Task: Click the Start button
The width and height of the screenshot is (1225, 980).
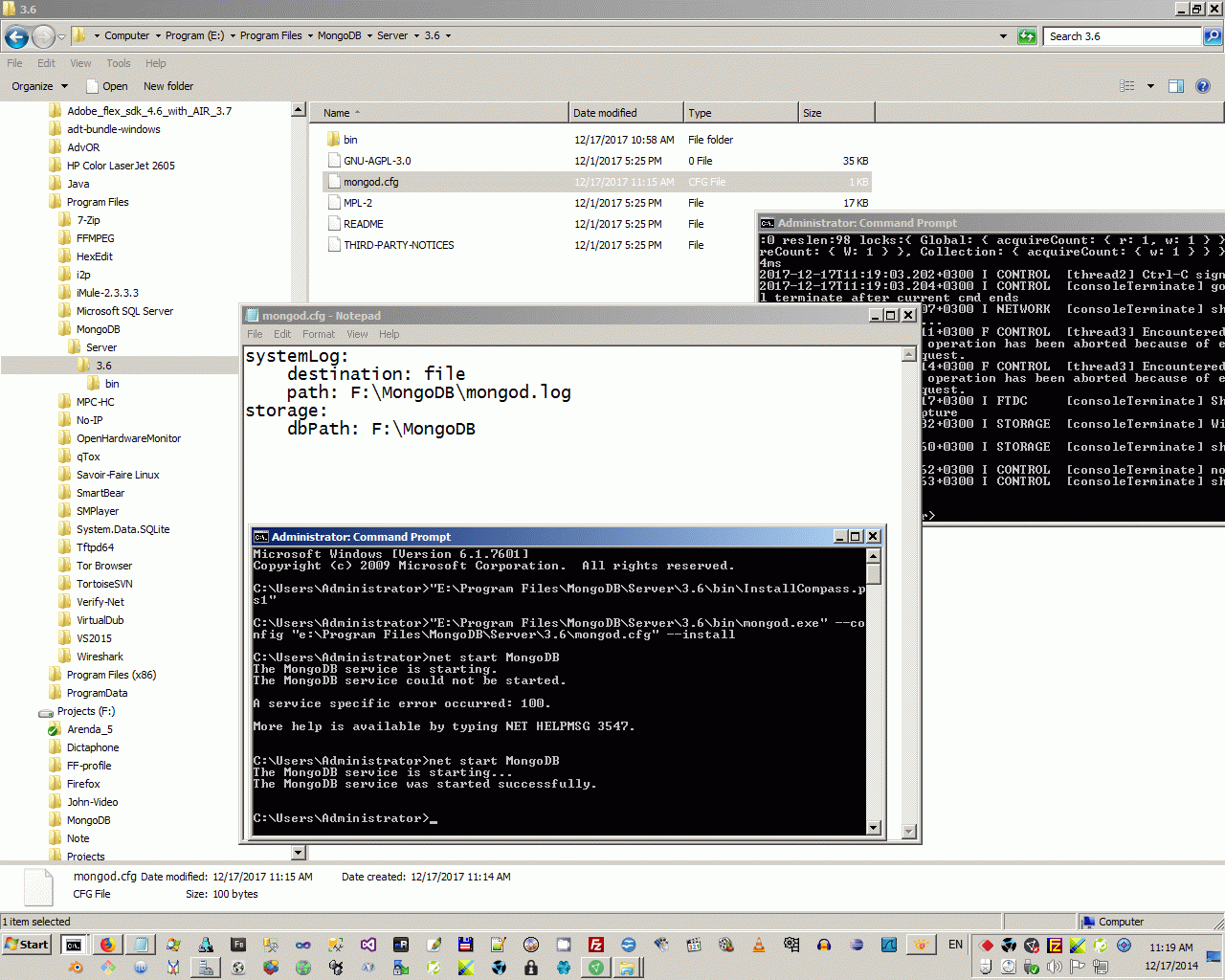Action: [27, 945]
